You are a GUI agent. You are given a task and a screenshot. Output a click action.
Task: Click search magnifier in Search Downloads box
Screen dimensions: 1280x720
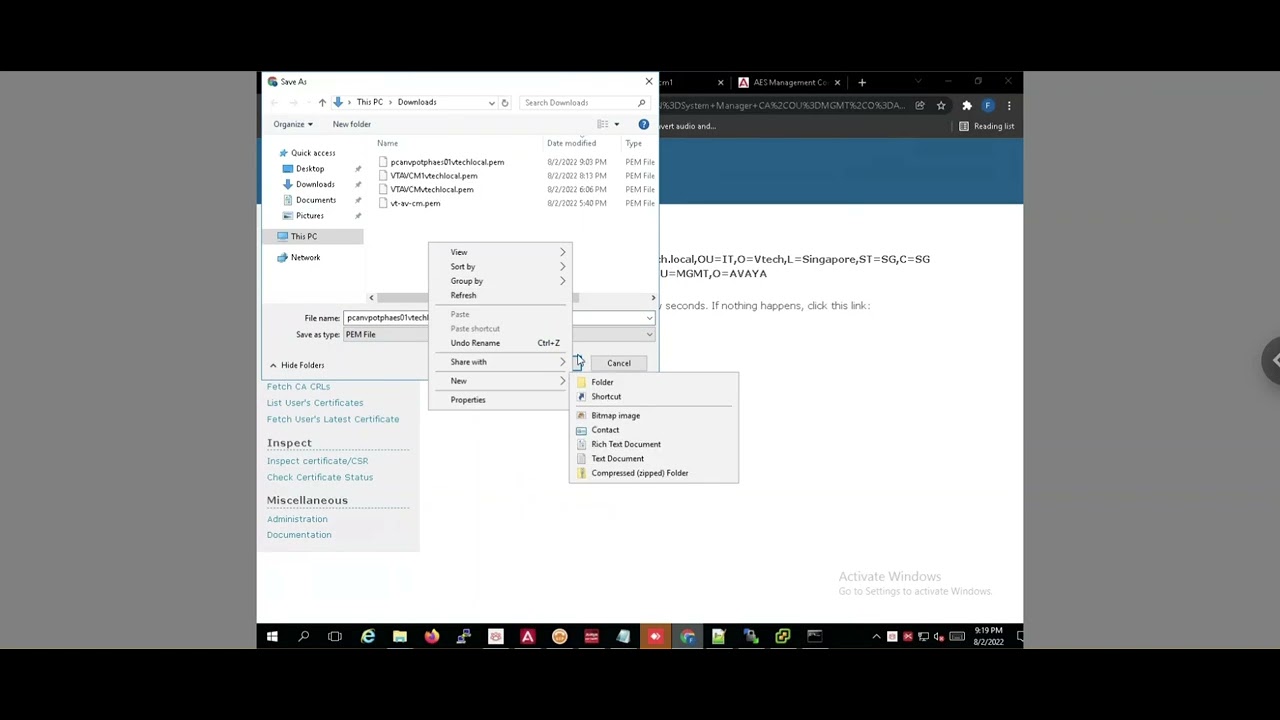pyautogui.click(x=642, y=102)
